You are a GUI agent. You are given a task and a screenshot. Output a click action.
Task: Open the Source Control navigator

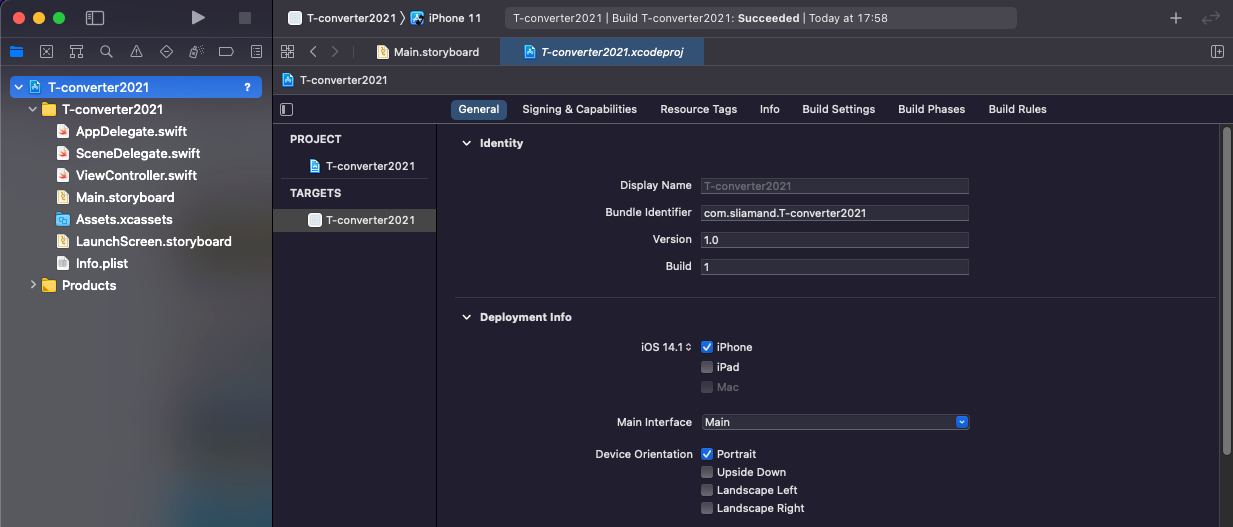(x=46, y=52)
